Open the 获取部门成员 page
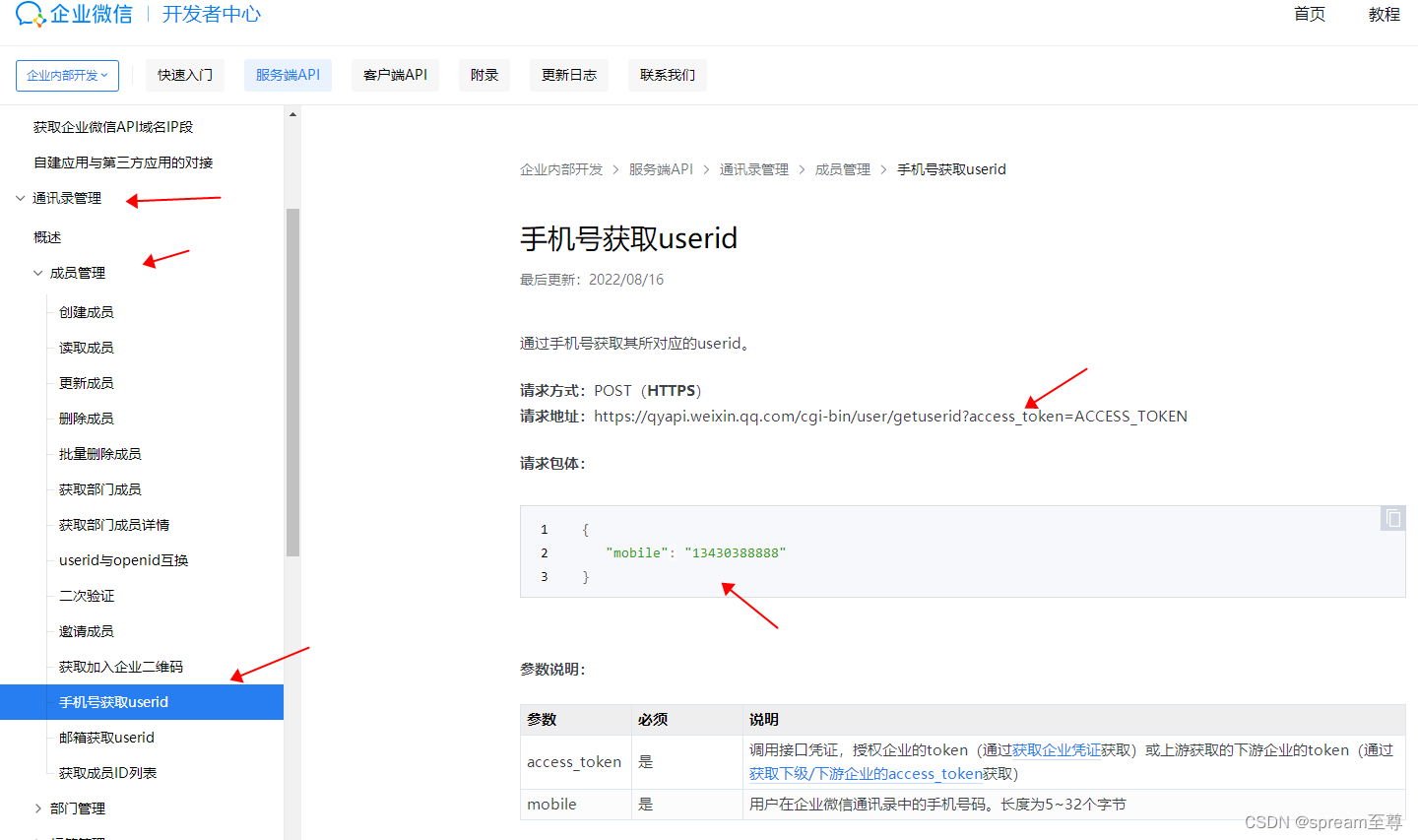The image size is (1418, 840). 100,489
